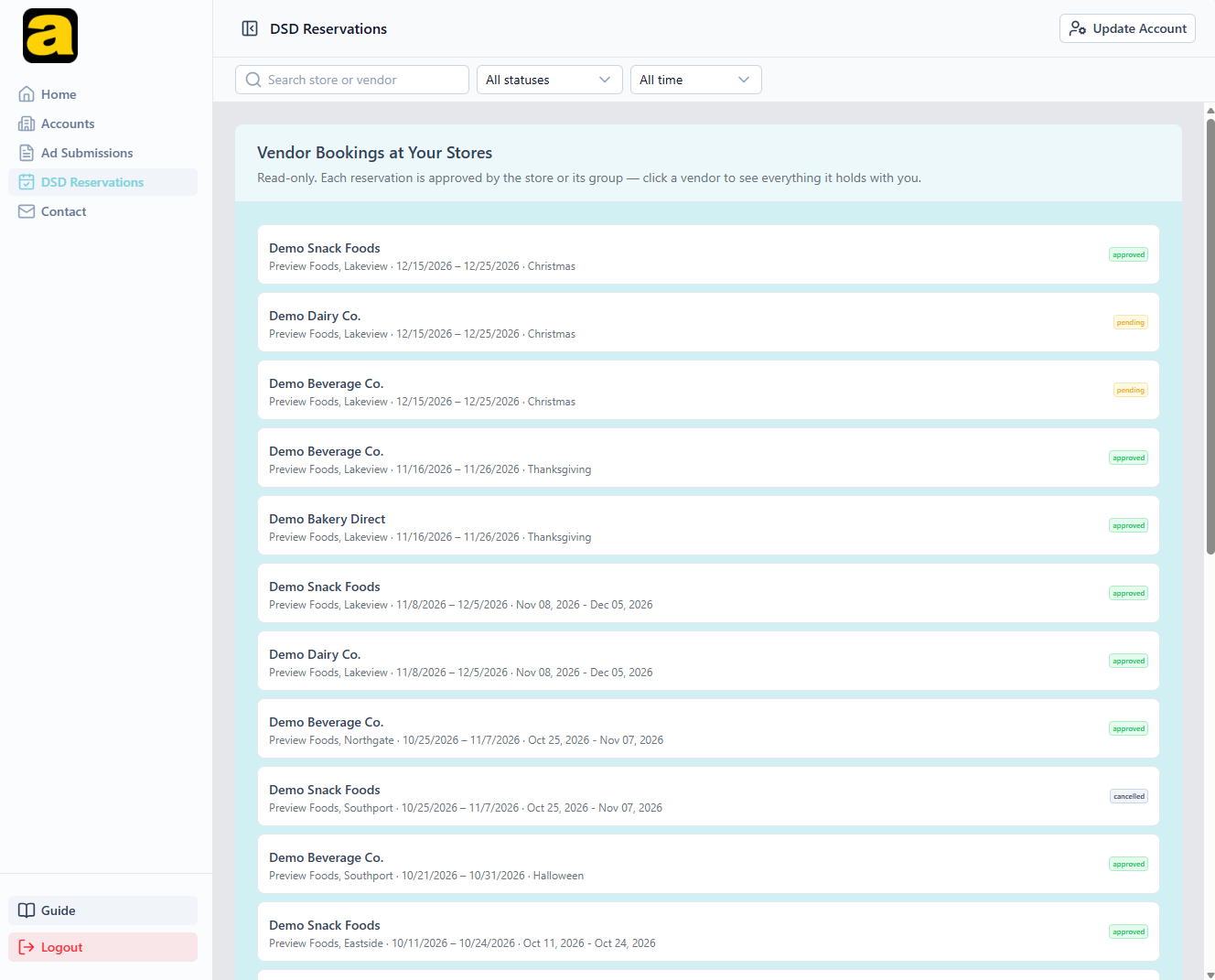Open the Accounts menu item
Viewport: 1215px width, 980px height.
(102, 124)
